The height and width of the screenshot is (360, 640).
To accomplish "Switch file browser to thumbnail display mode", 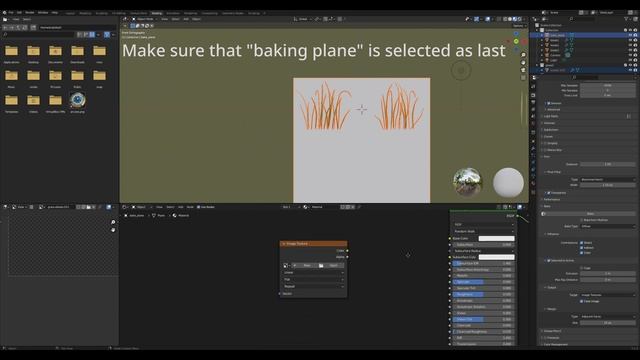I will [x=92, y=35].
